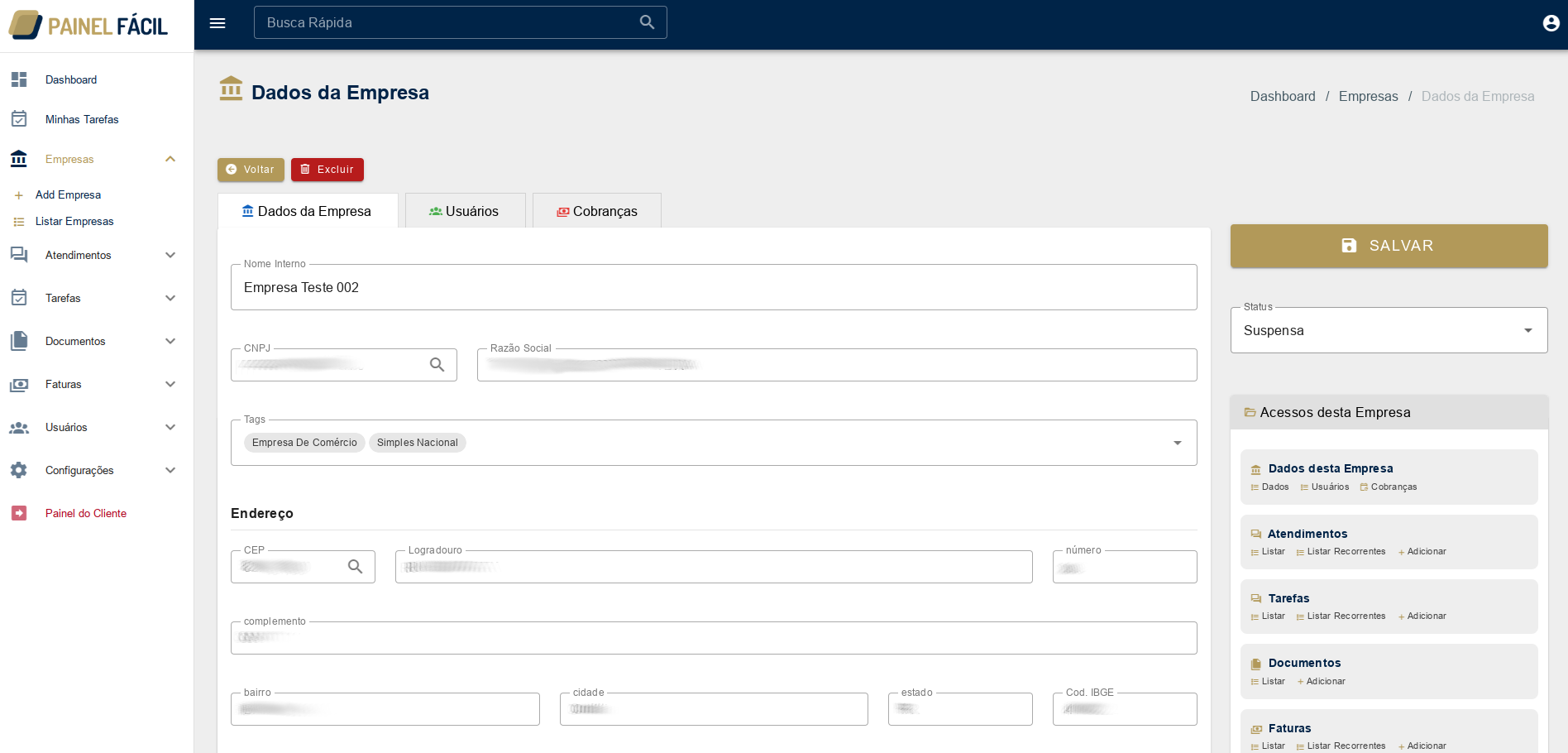Click the Minhas Tarefas calendar icon
The image size is (1568, 753).
19,119
